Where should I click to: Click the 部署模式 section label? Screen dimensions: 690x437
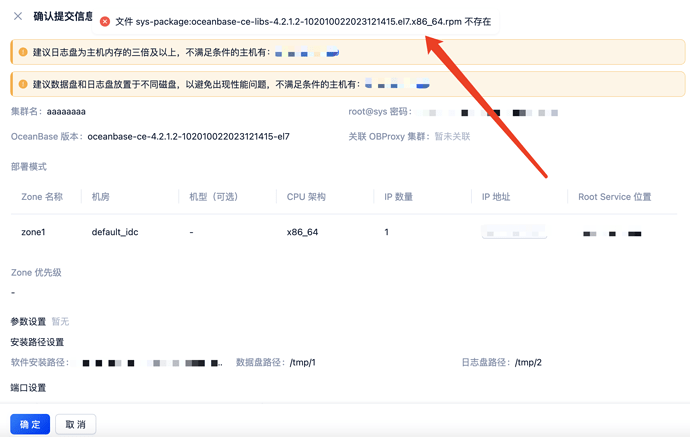click(29, 167)
